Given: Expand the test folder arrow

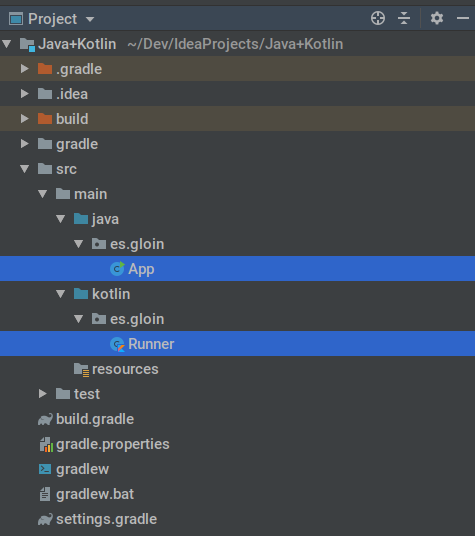Looking at the screenshot, I should 42,394.
